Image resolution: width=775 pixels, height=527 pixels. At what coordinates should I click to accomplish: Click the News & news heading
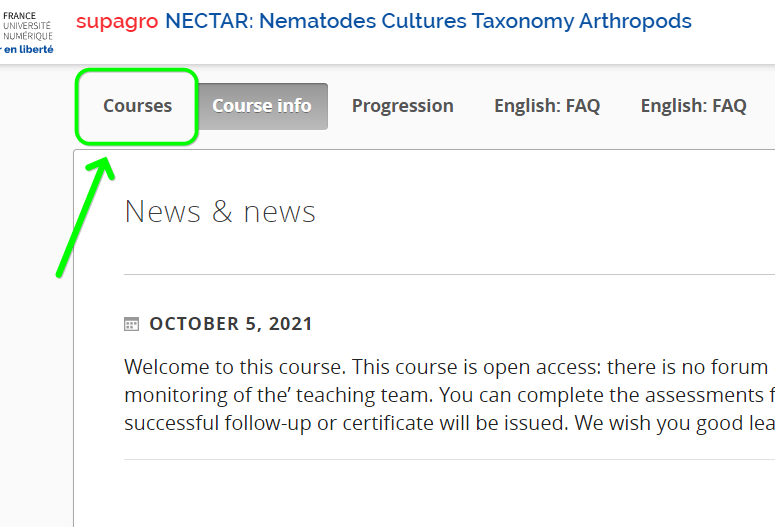pyautogui.click(x=220, y=212)
